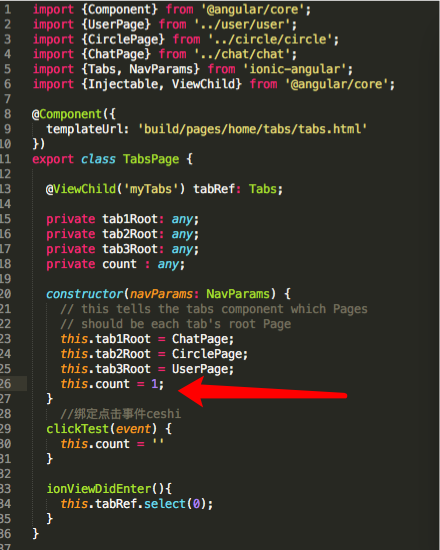Viewport: 440px width, 550px height.
Task: Click the UserPage assignment on line 25
Action: 202,369
